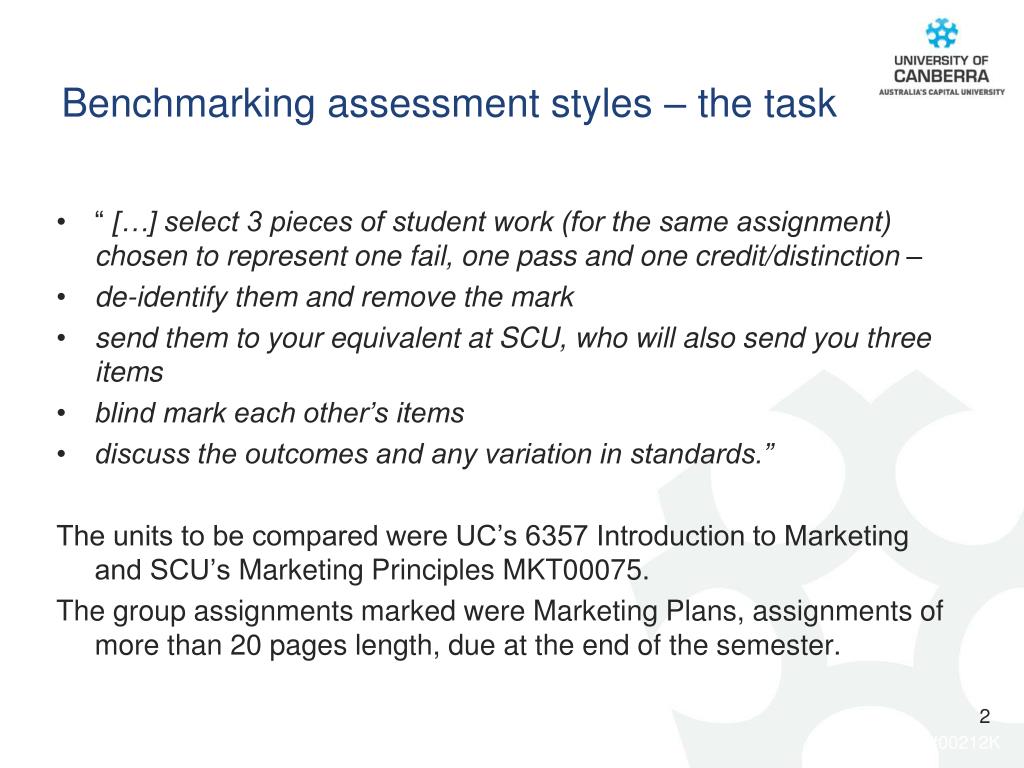Click the slide number 2

pos(985,717)
